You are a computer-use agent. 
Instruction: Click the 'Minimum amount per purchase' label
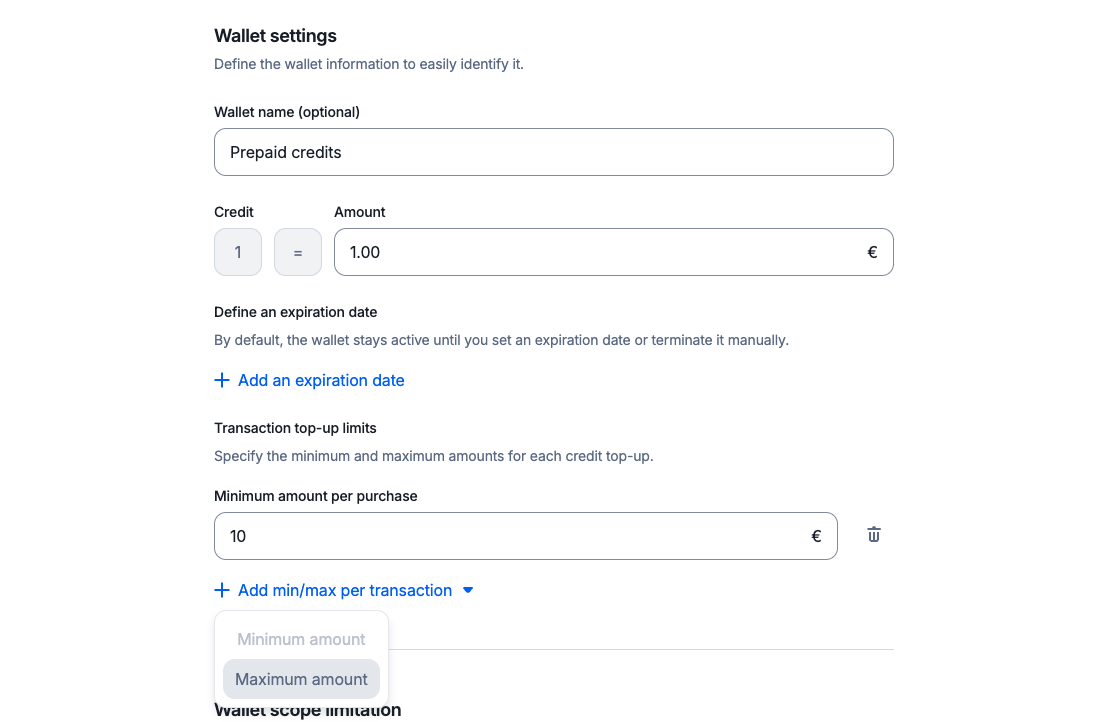[x=315, y=496]
